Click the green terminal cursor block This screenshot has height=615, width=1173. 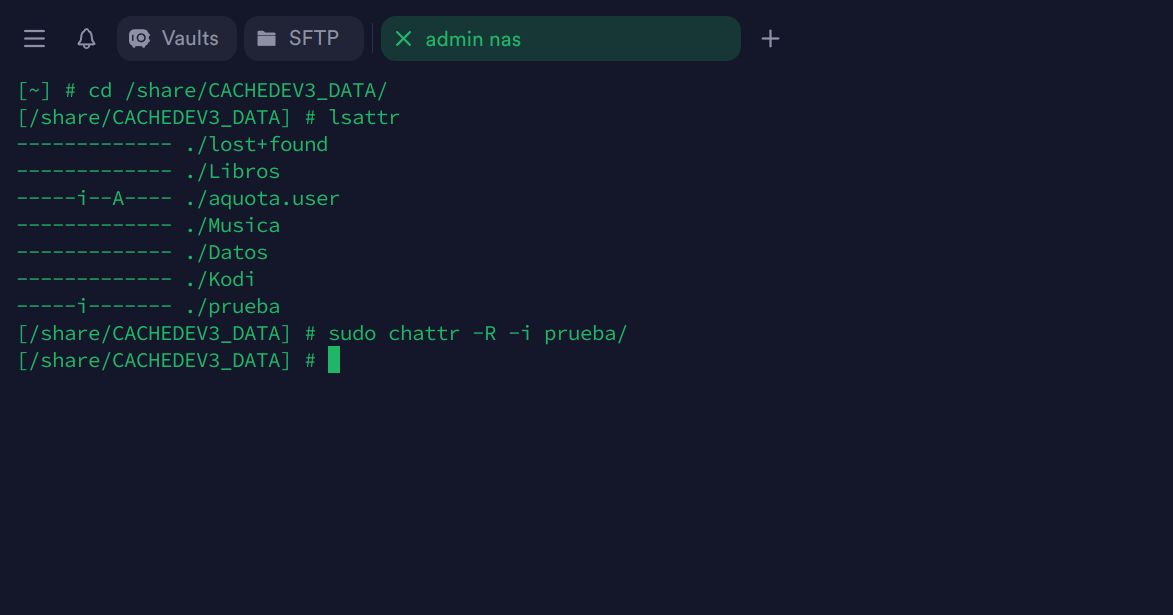[334, 360]
